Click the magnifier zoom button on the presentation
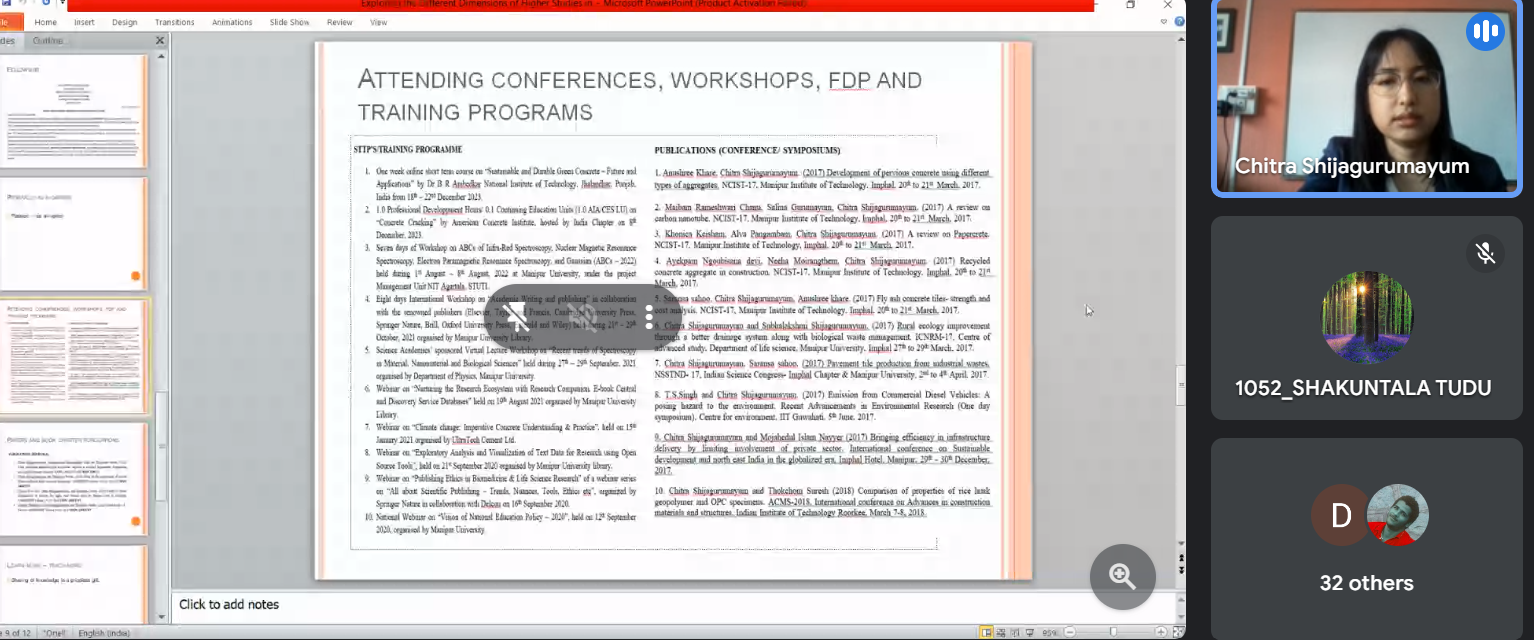 pyautogui.click(x=1122, y=577)
